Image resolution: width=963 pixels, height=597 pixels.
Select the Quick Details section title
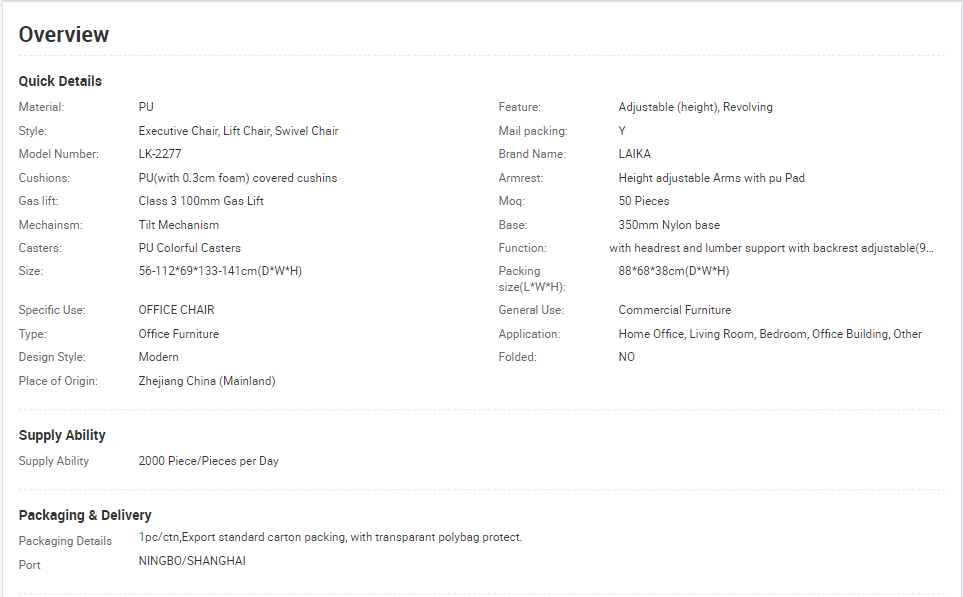coord(60,81)
